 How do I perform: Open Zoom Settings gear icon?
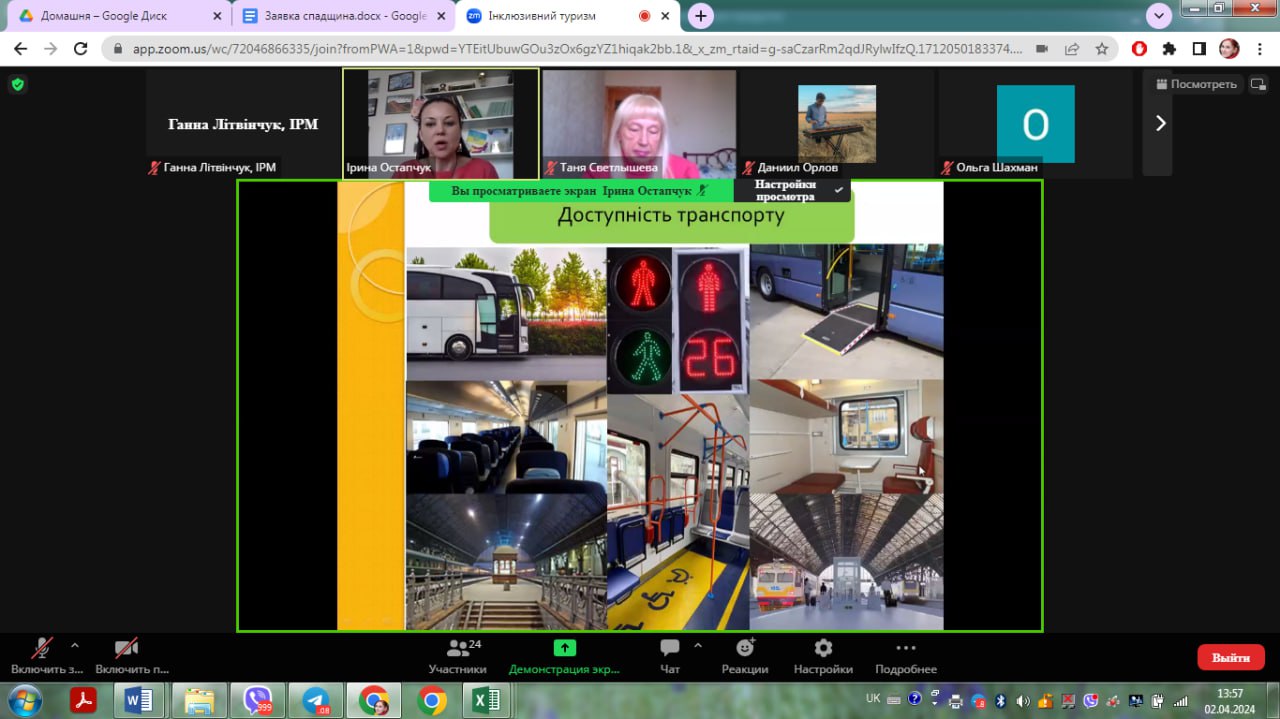click(x=823, y=648)
